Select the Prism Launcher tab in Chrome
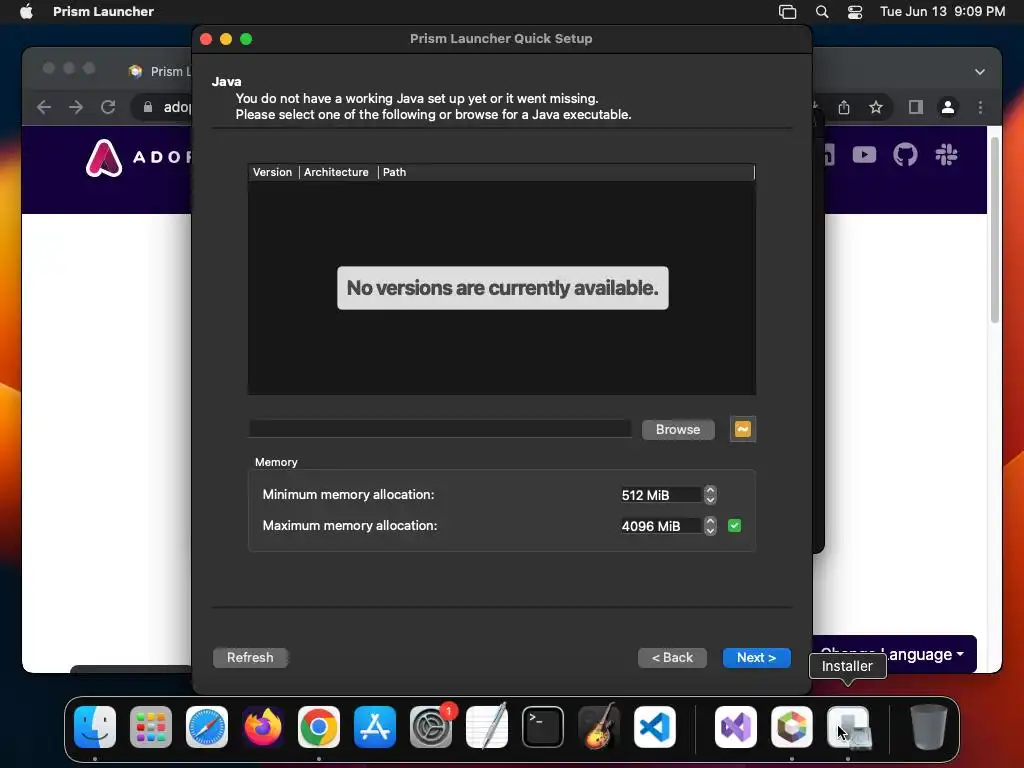 (159, 71)
